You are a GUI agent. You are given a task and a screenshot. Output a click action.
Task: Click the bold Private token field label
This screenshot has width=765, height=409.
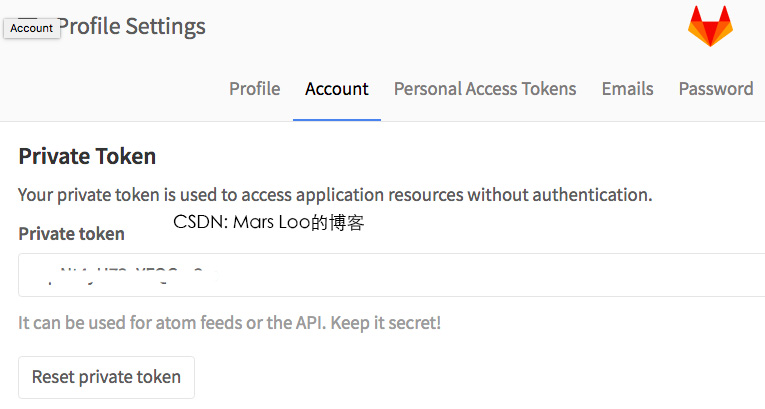pos(71,234)
